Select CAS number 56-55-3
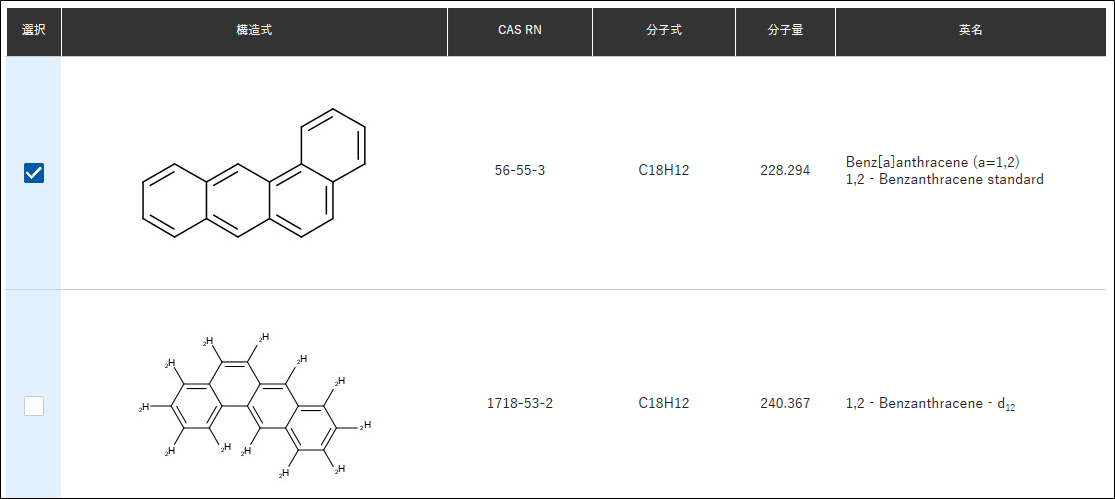This screenshot has width=1115, height=499. [x=520, y=171]
